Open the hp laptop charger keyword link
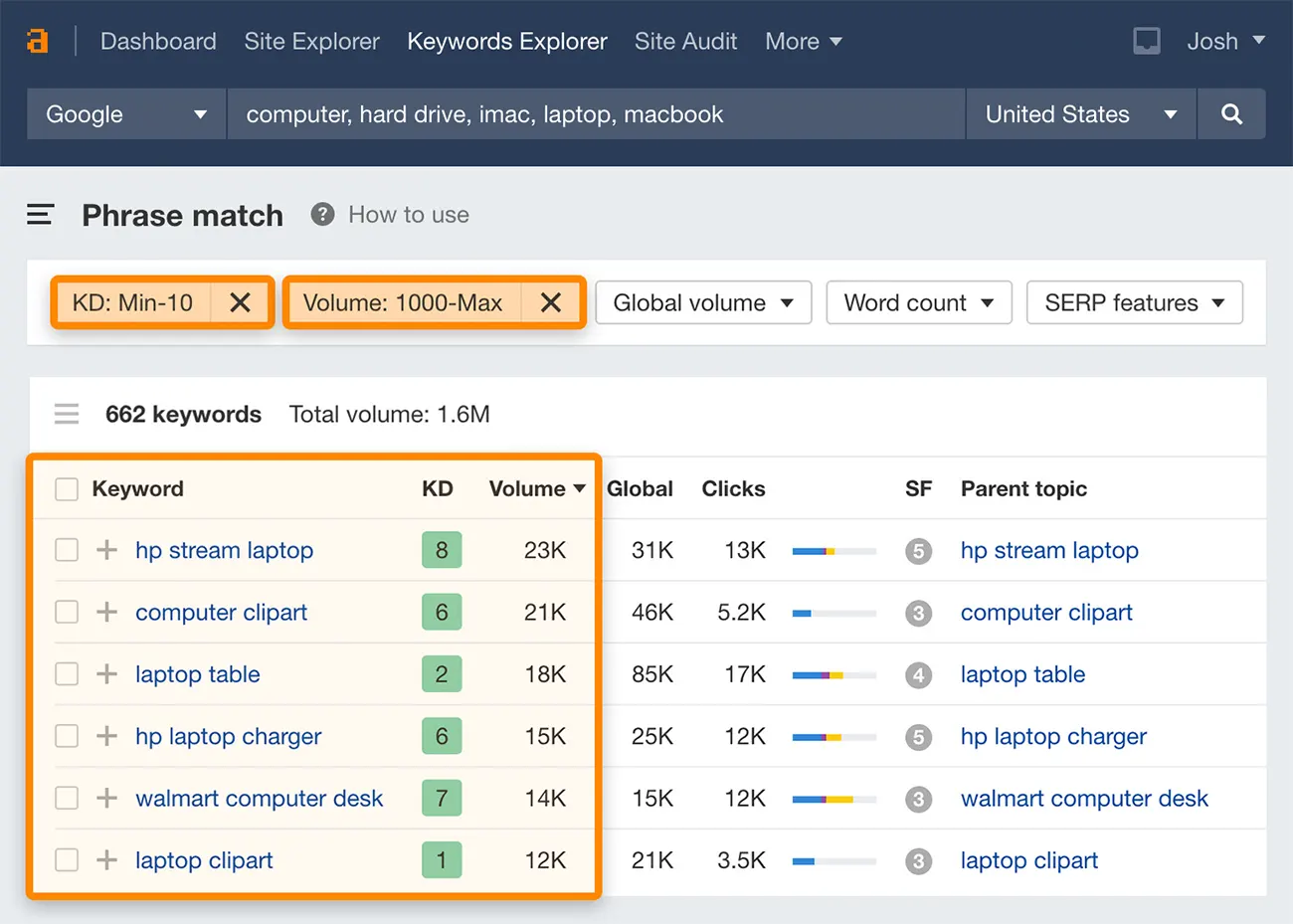 (x=228, y=737)
